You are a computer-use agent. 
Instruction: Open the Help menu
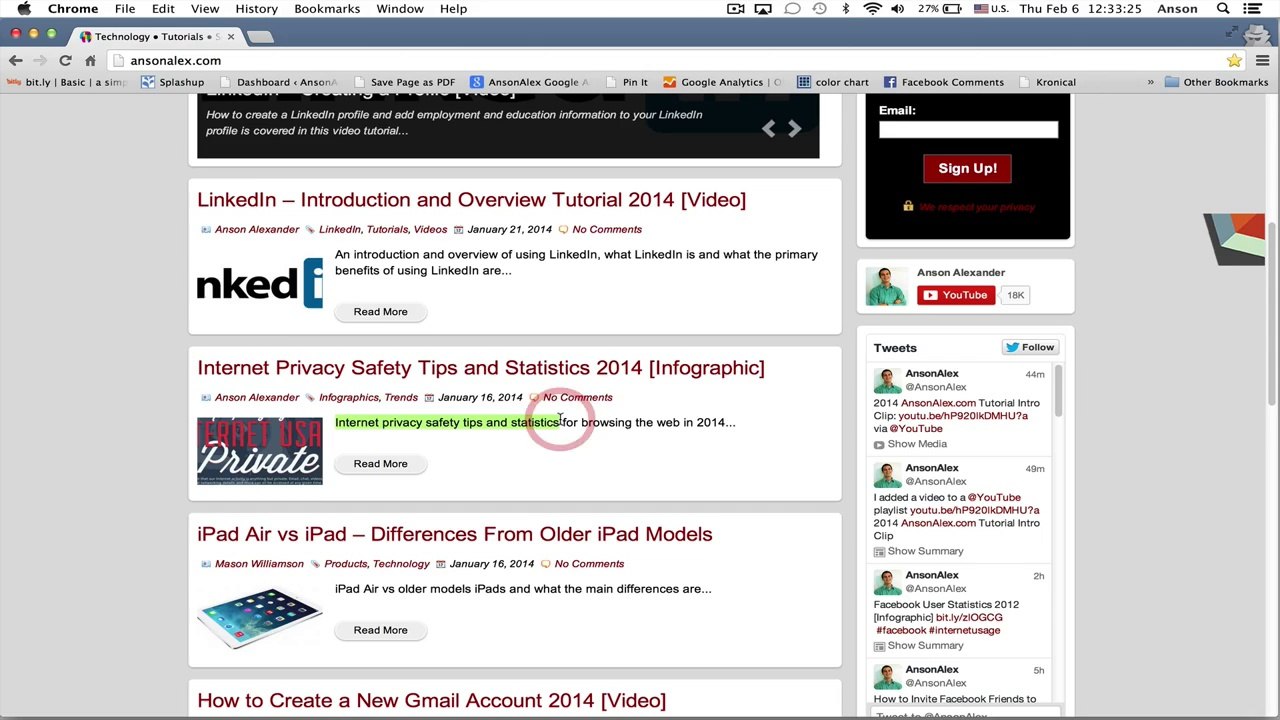tap(453, 9)
